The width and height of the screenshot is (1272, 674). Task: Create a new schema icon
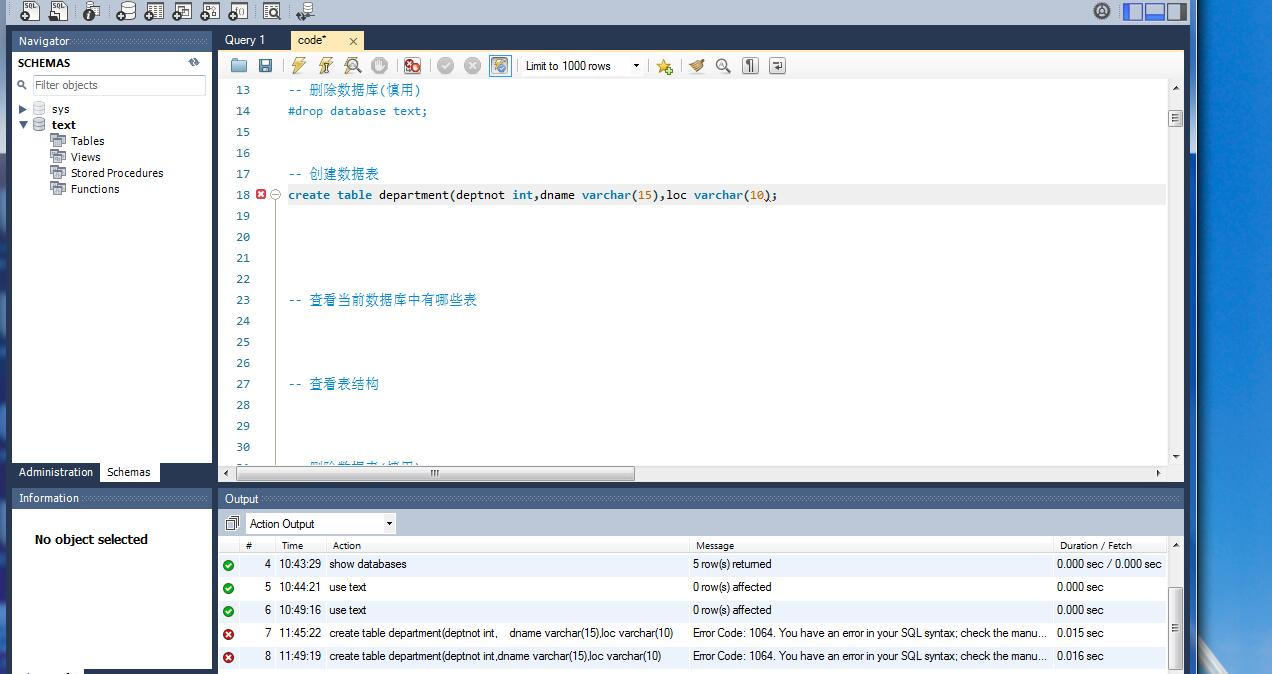click(126, 11)
